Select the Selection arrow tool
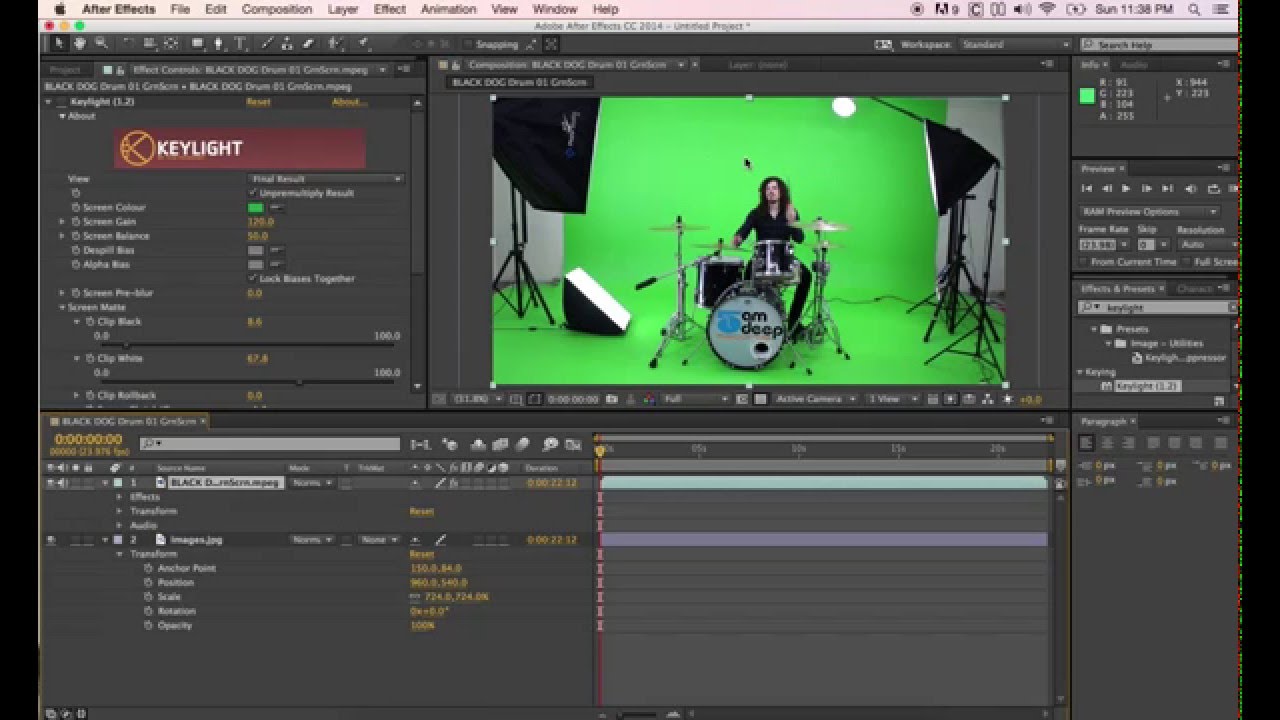The height and width of the screenshot is (720, 1280). click(x=59, y=44)
